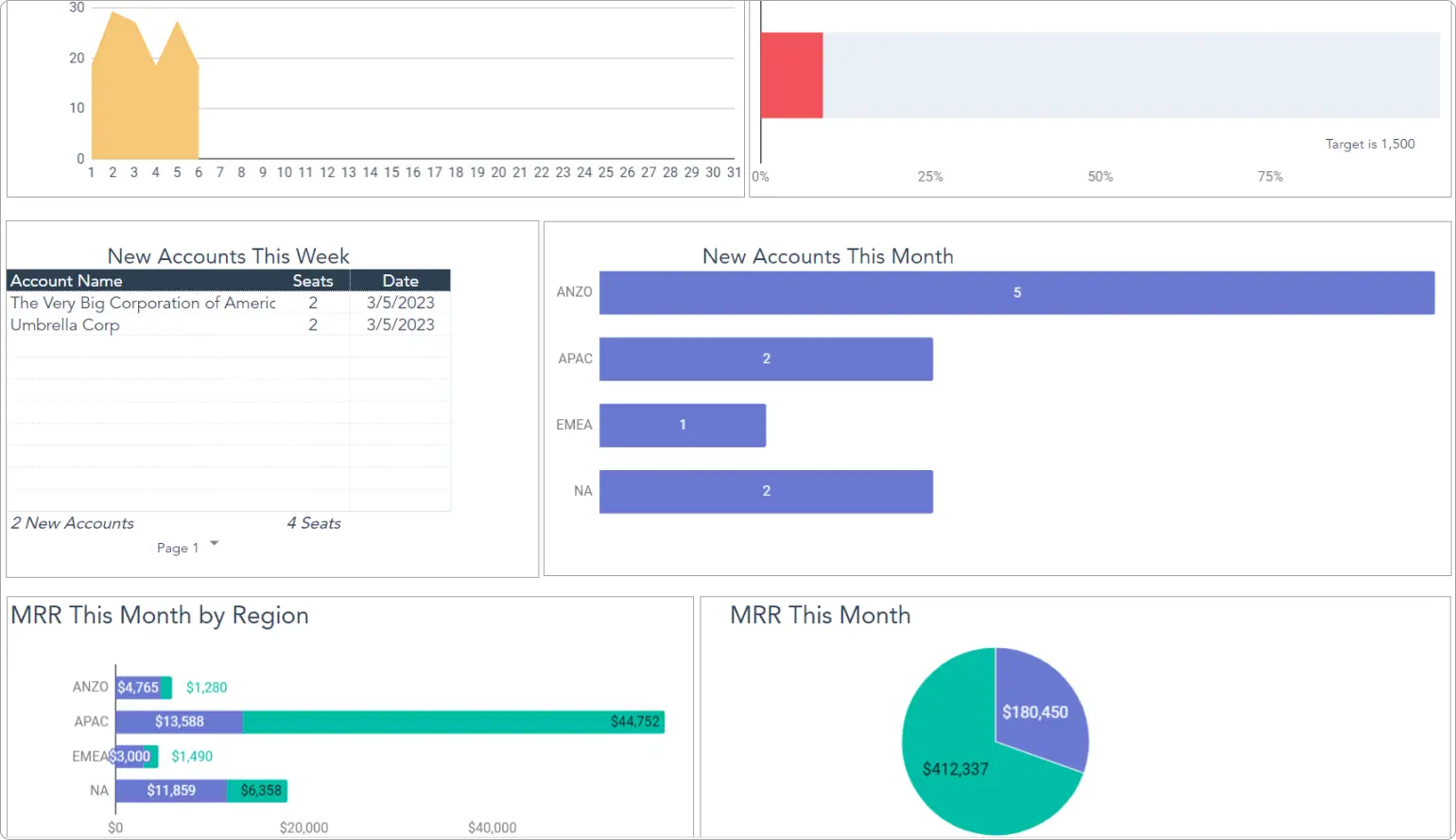This screenshot has height=840, width=1456.
Task: Sort by the Date column header
Action: click(400, 280)
